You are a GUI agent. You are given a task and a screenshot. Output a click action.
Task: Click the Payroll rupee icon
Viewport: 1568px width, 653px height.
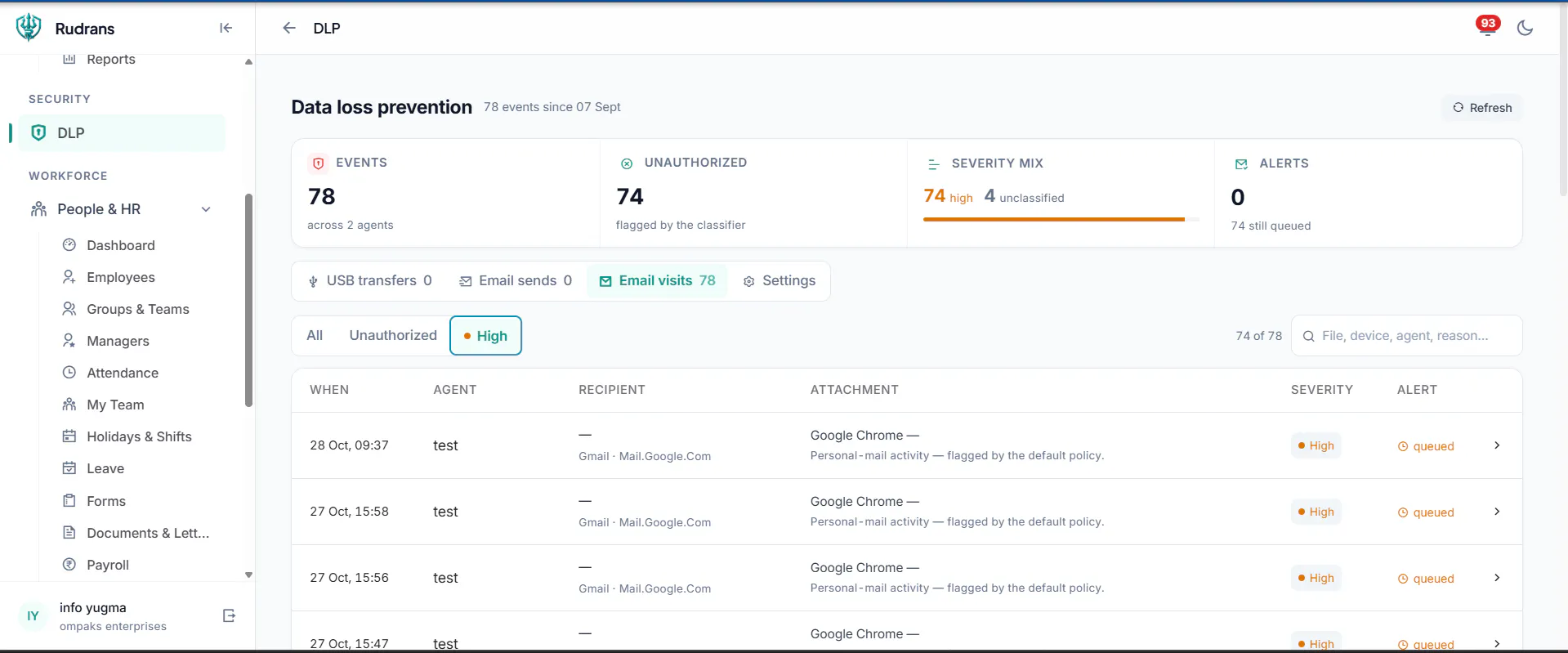click(x=69, y=564)
